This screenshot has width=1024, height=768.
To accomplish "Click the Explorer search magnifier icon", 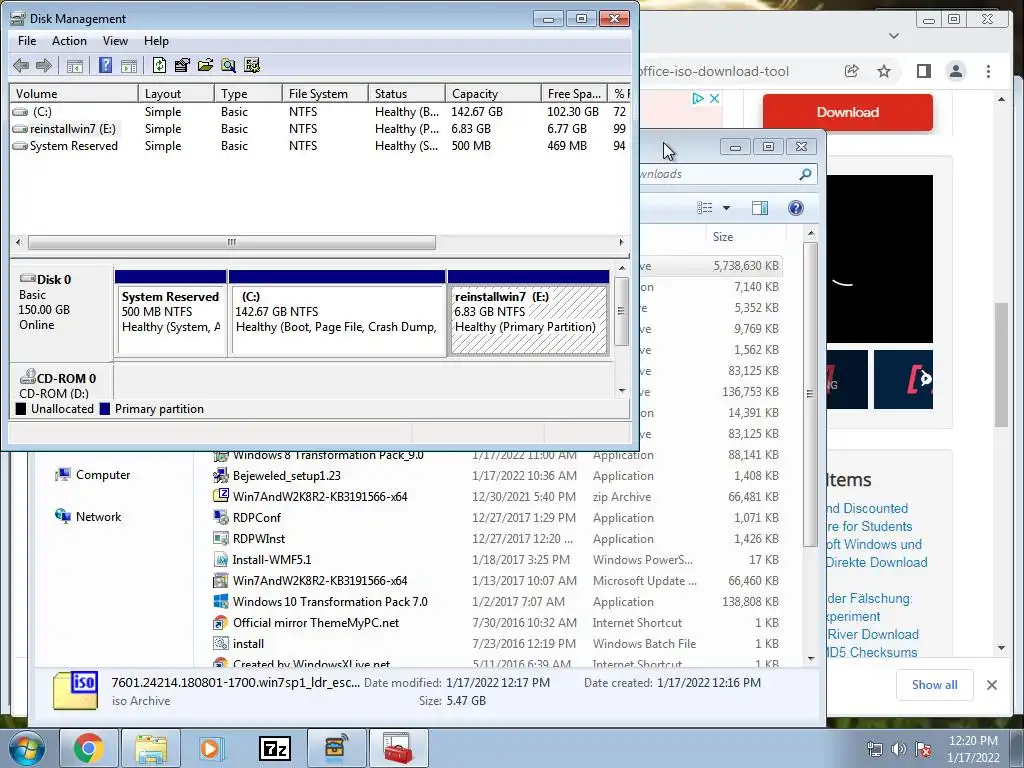I will click(805, 174).
